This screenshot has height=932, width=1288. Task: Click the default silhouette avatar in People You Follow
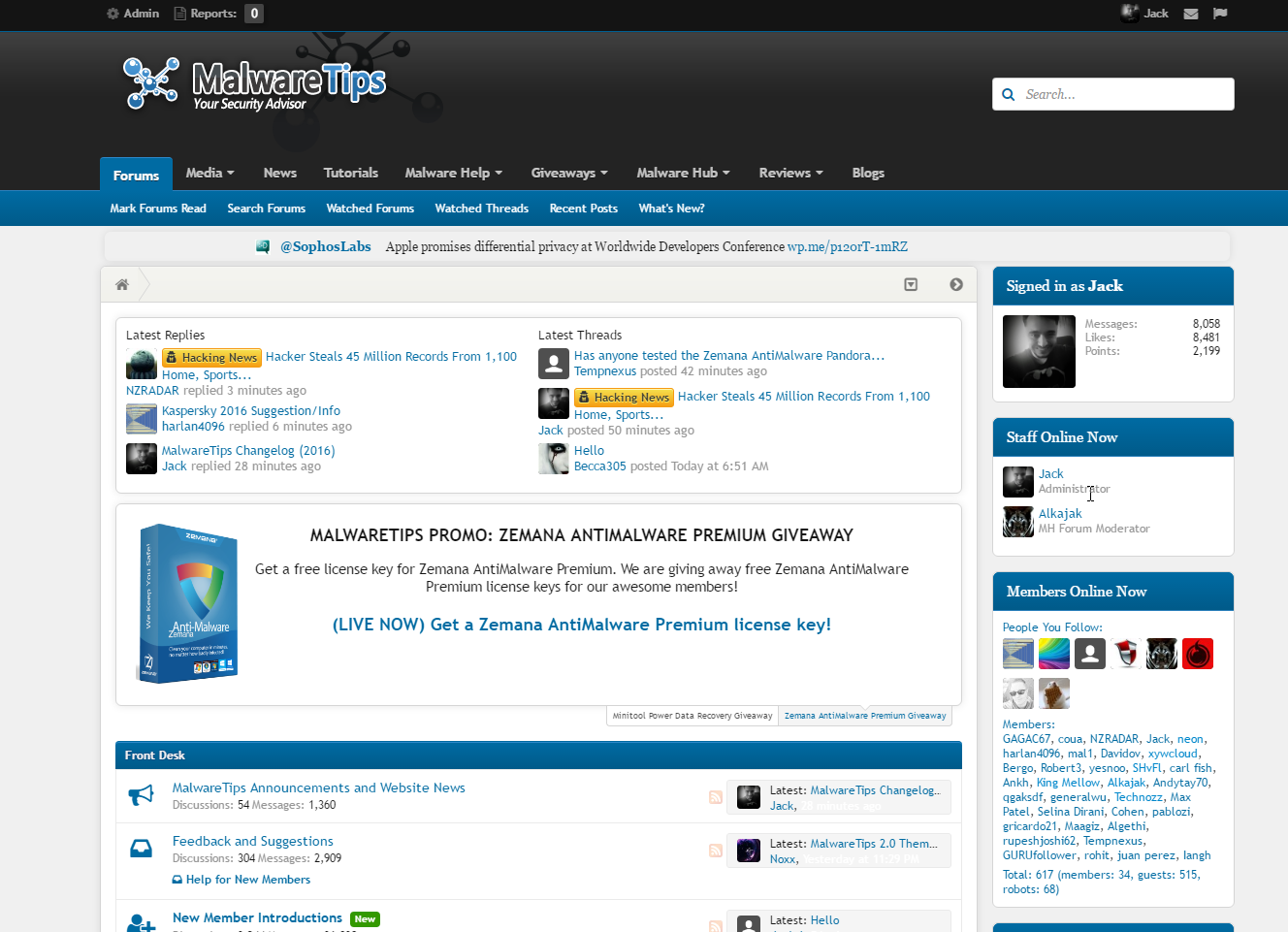[x=1090, y=654]
